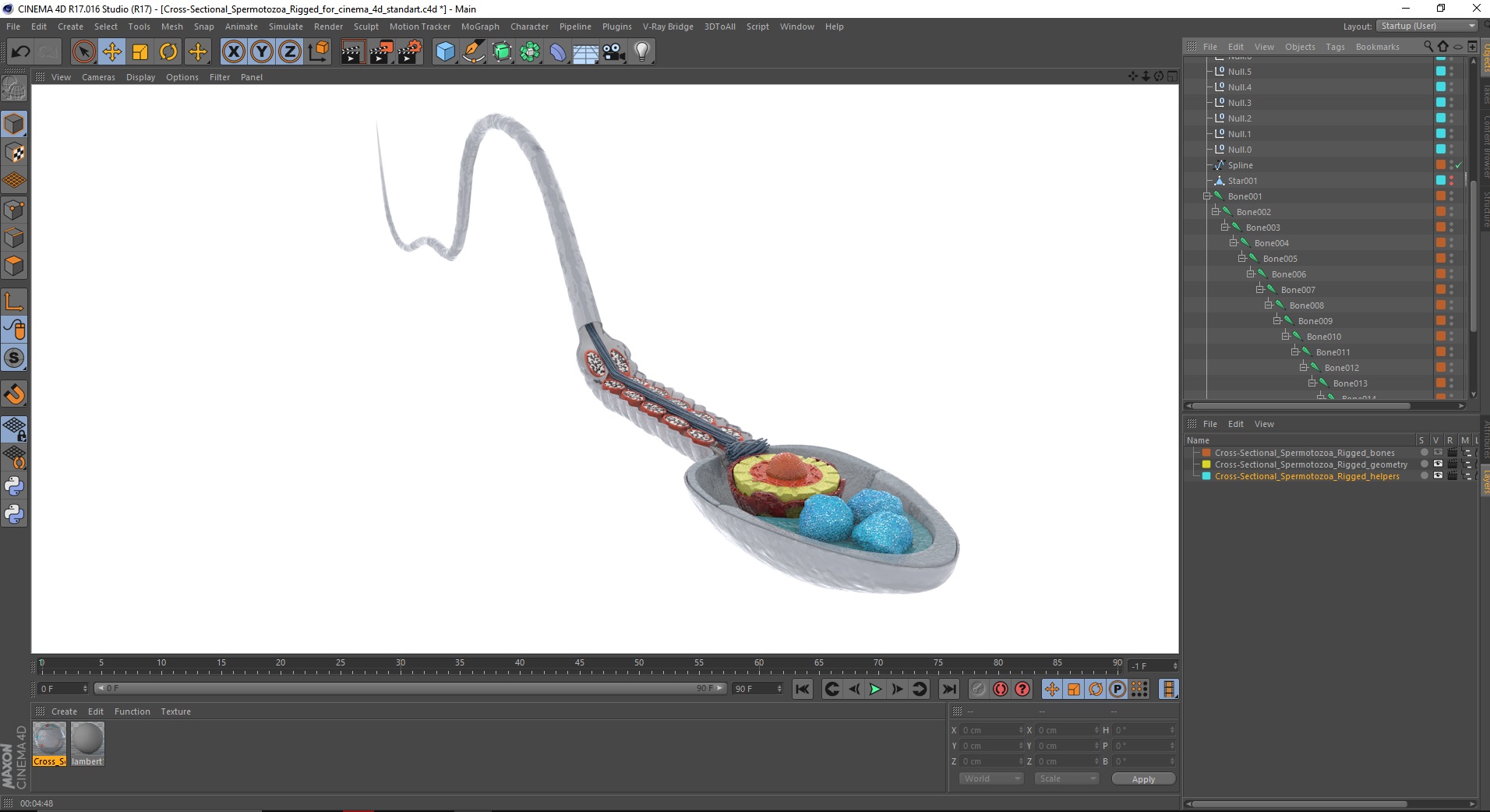
Task: Click the X position coordinate field
Action: [x=990, y=730]
